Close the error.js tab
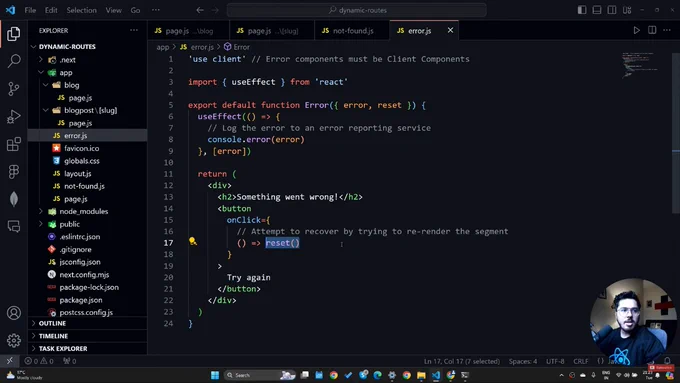Viewport: 680px width, 383px height. click(450, 30)
